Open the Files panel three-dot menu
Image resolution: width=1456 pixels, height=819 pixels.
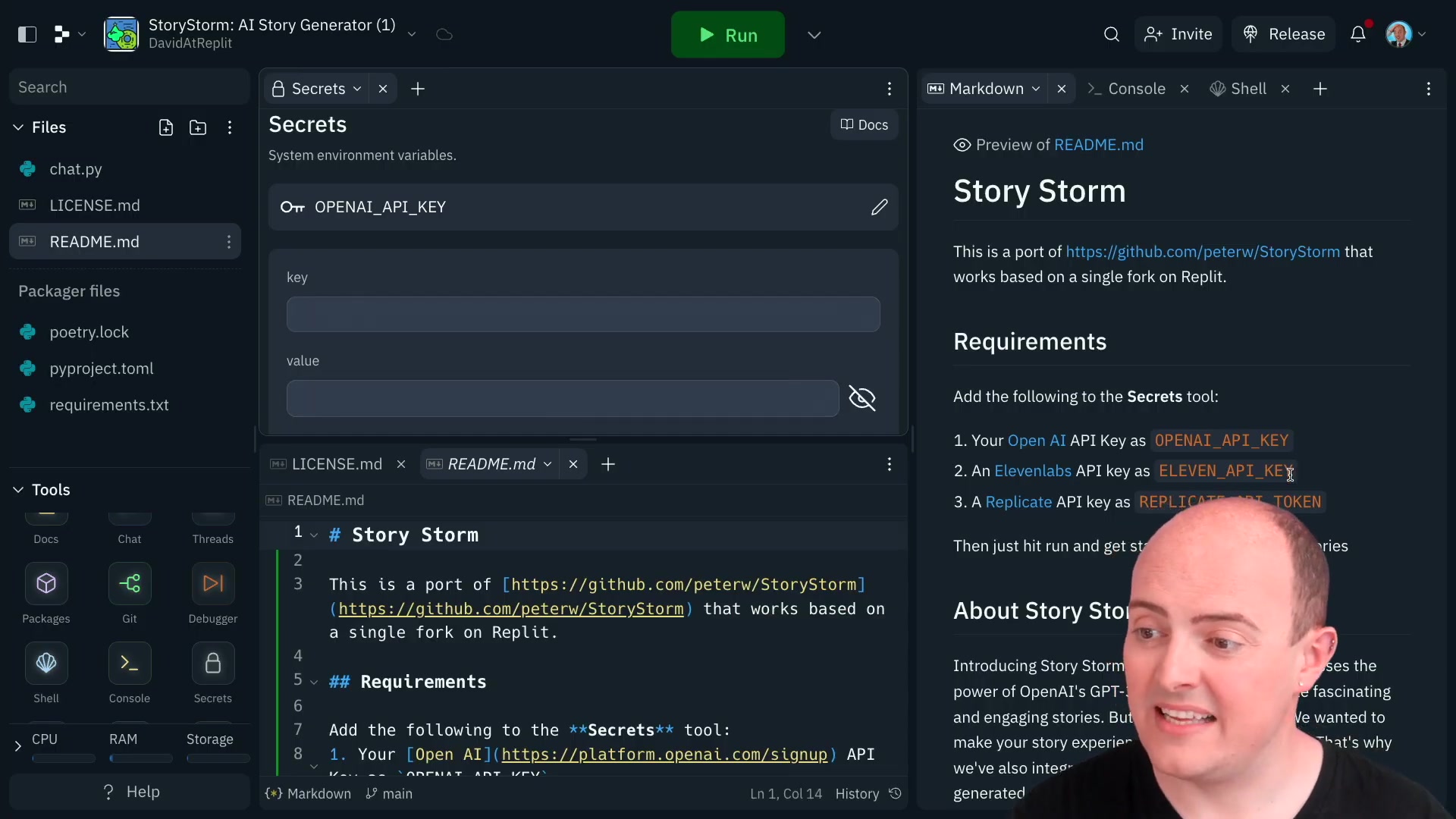[x=230, y=127]
